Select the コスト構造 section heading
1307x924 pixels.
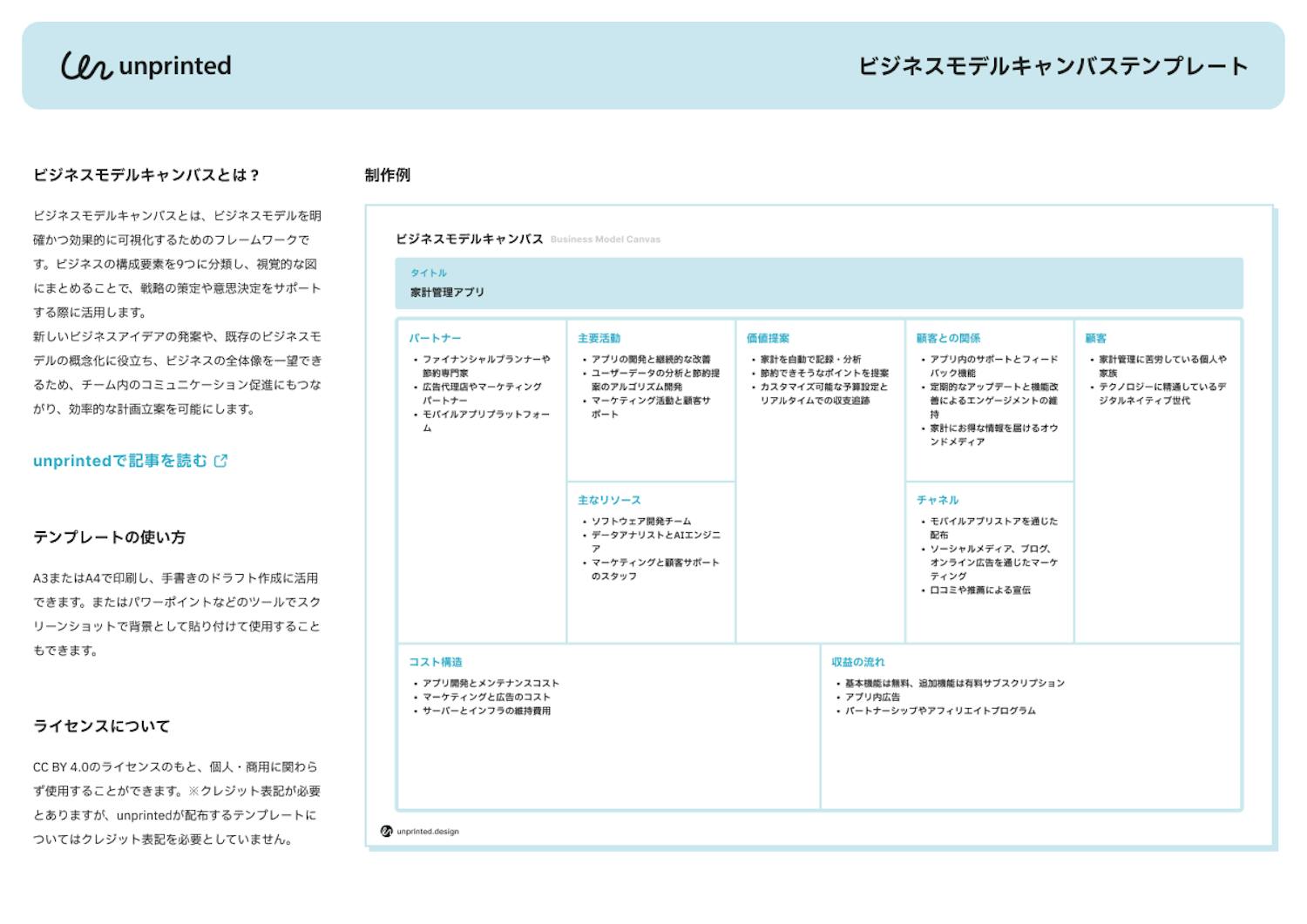[x=436, y=662]
